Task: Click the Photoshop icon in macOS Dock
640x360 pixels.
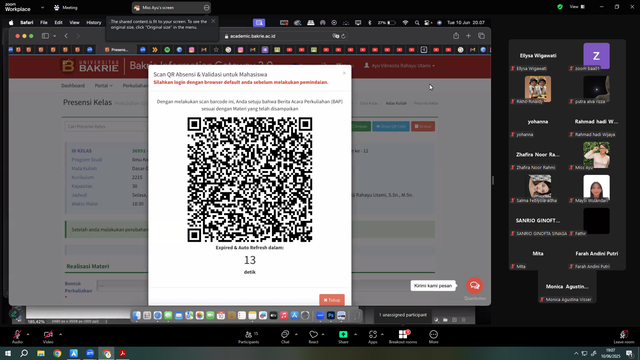Action: [331, 315]
